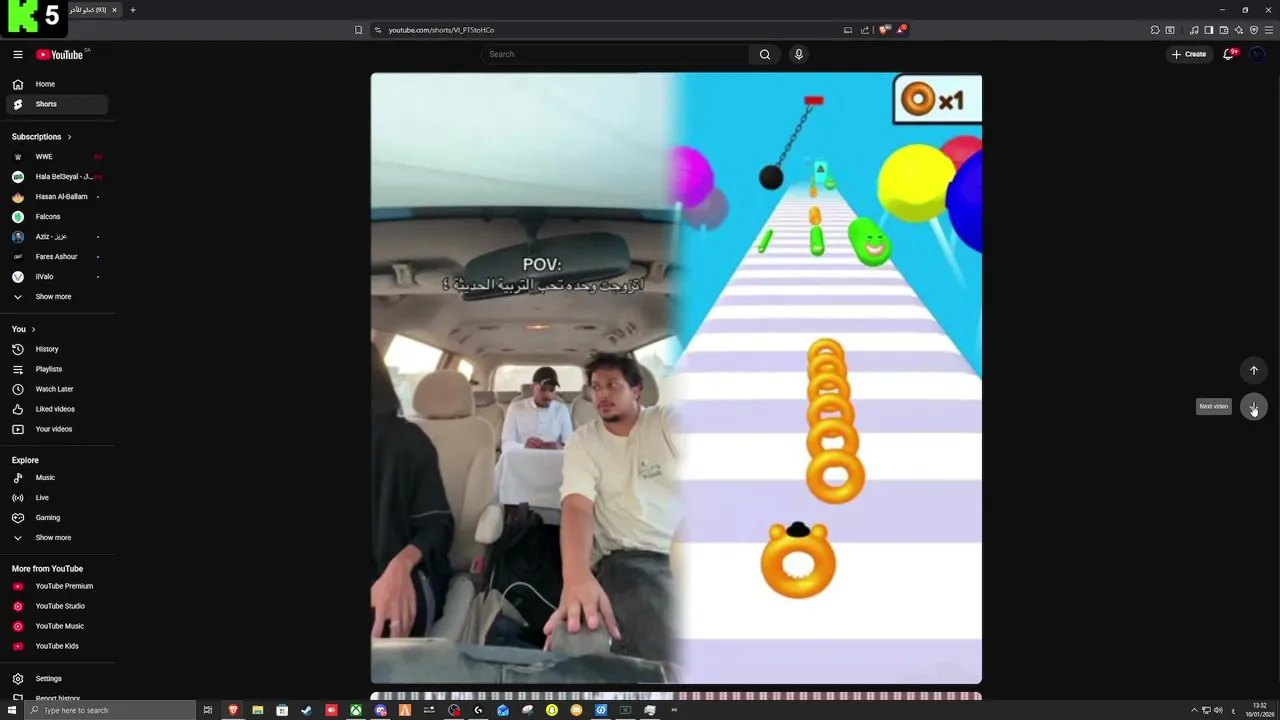Screen dimensions: 1280x720
Task: Click the YouTube logo
Action: [60, 54]
